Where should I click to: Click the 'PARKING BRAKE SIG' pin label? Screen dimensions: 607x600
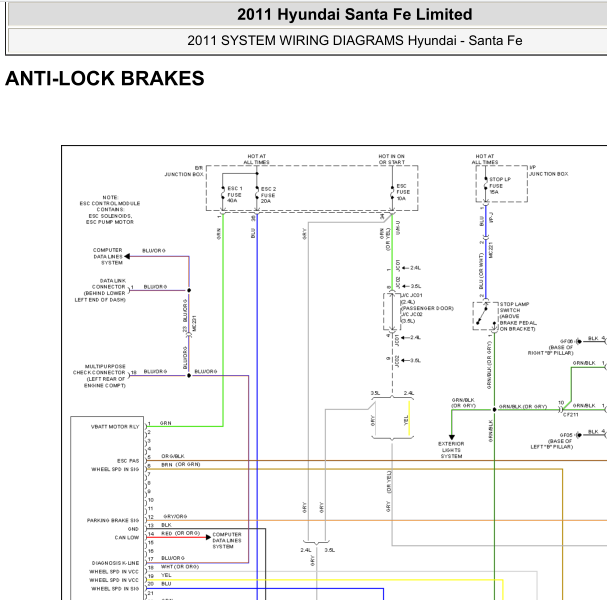tap(113, 520)
